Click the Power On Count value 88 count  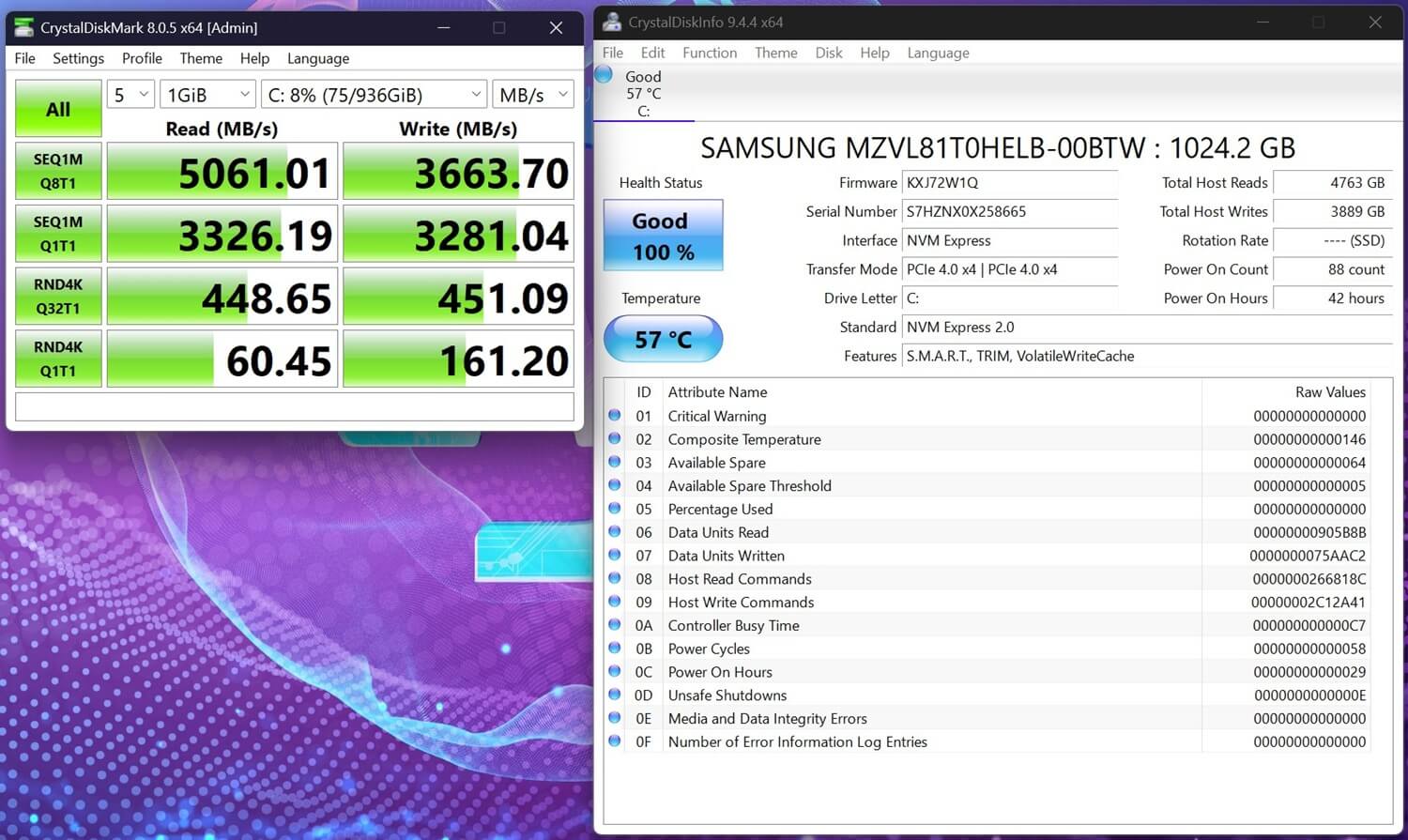tap(1331, 269)
